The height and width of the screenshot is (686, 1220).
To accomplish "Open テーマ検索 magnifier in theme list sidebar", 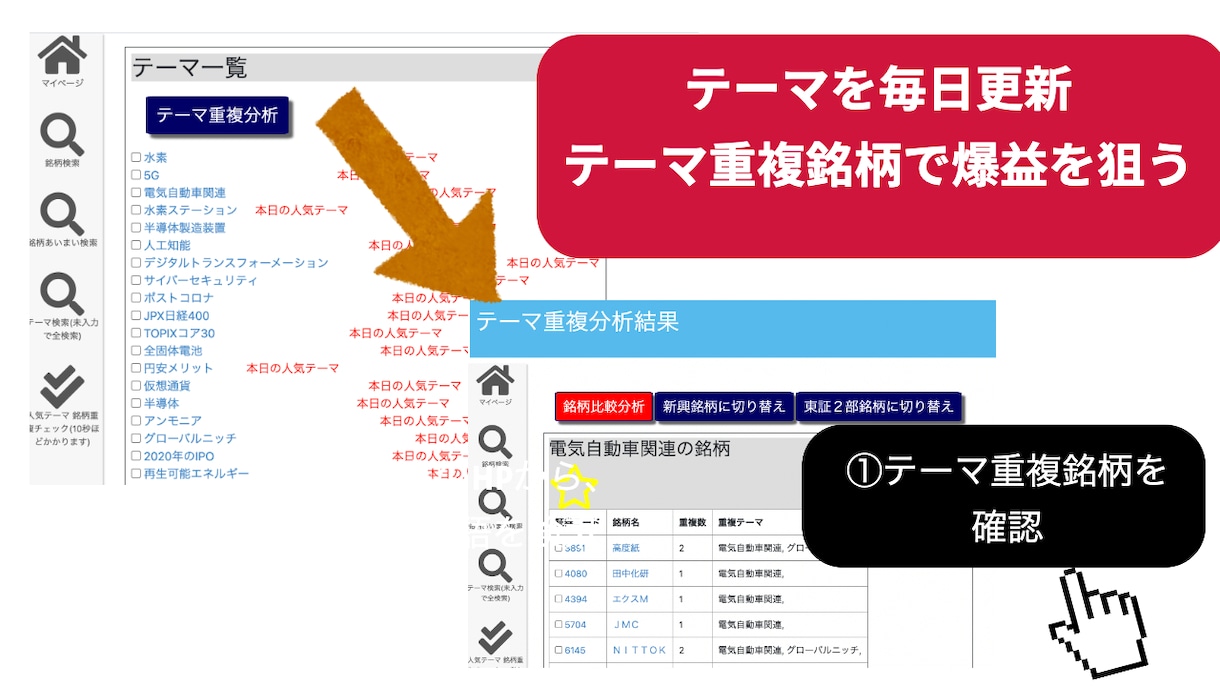I will click(x=62, y=293).
